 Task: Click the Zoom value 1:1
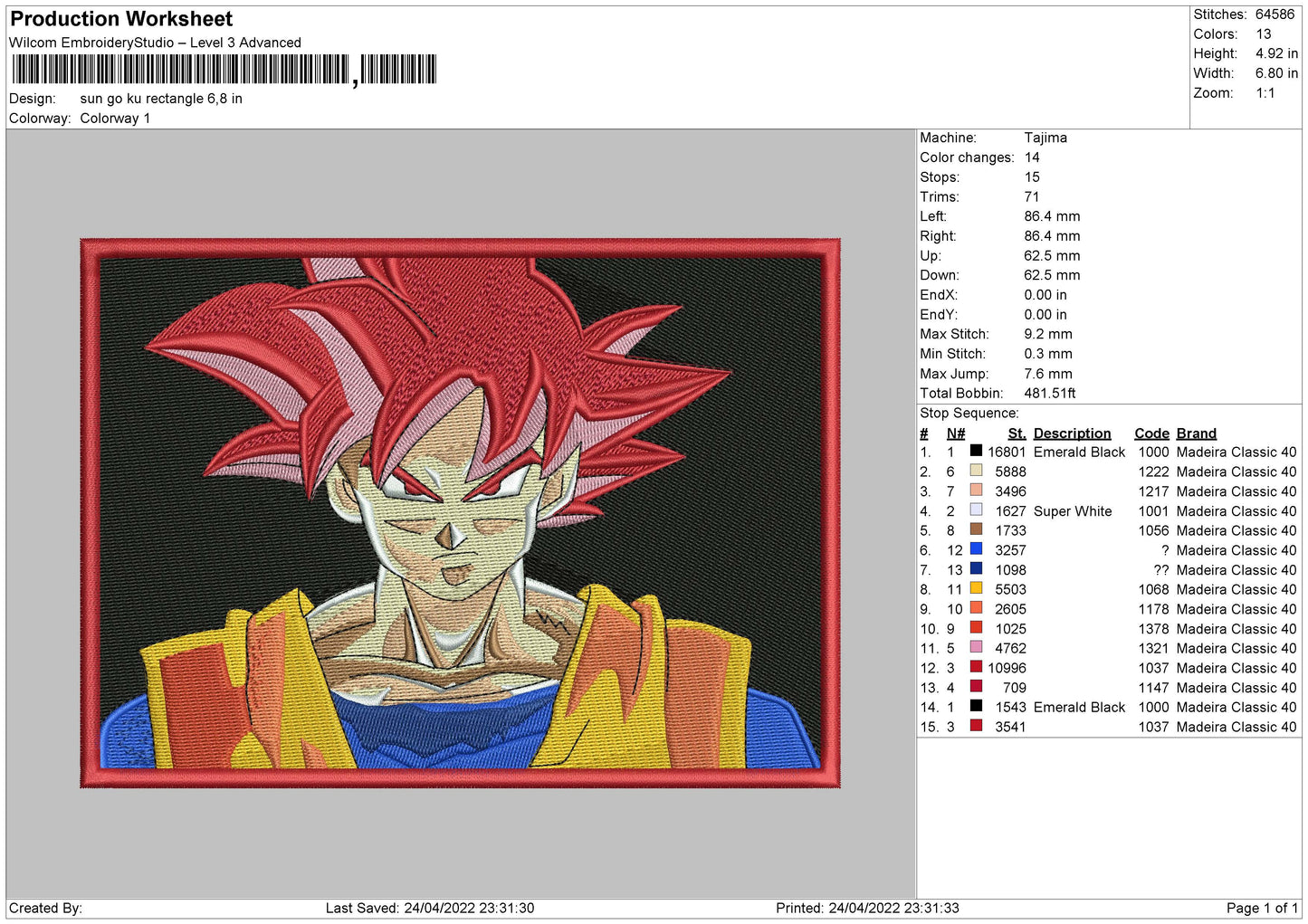[x=1265, y=93]
